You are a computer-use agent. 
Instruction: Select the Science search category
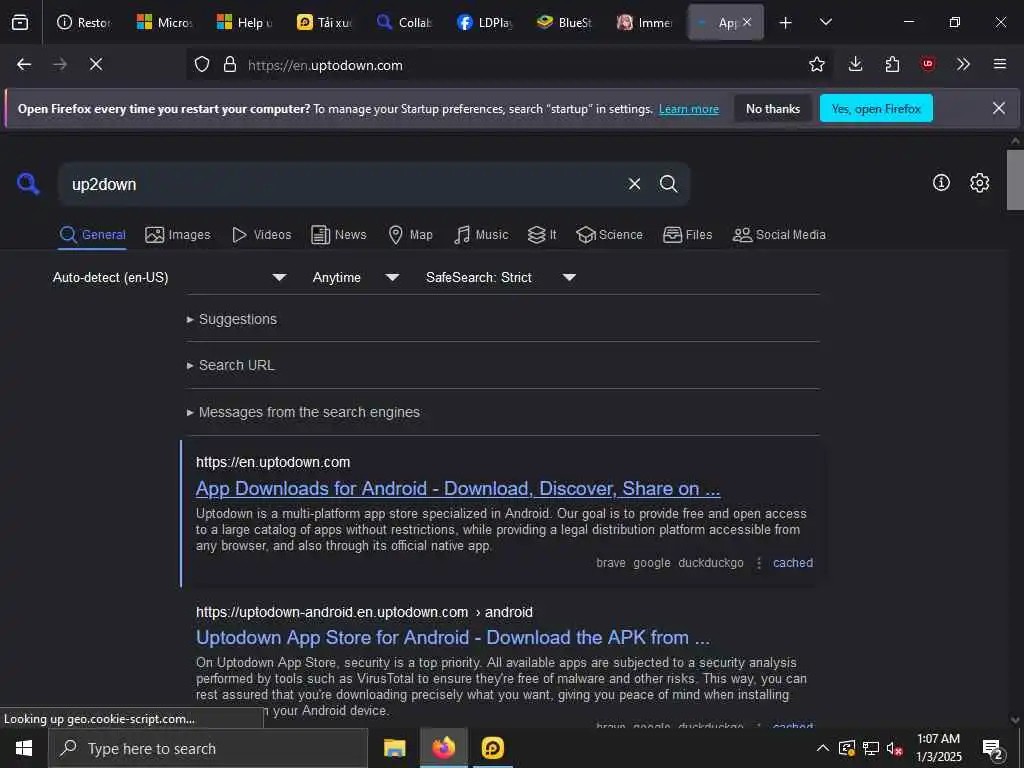pyautogui.click(x=609, y=235)
